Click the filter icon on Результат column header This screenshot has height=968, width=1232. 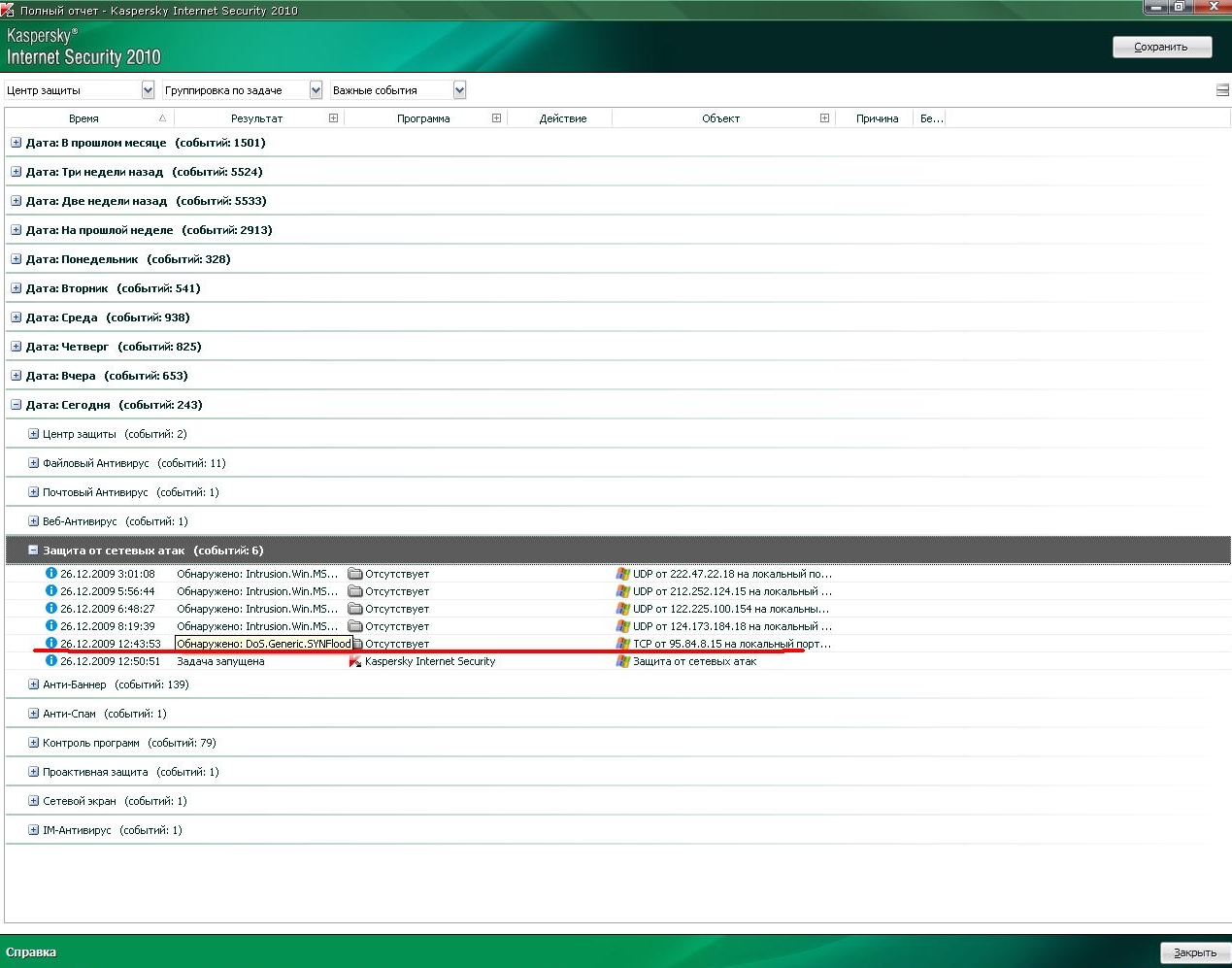coord(333,118)
